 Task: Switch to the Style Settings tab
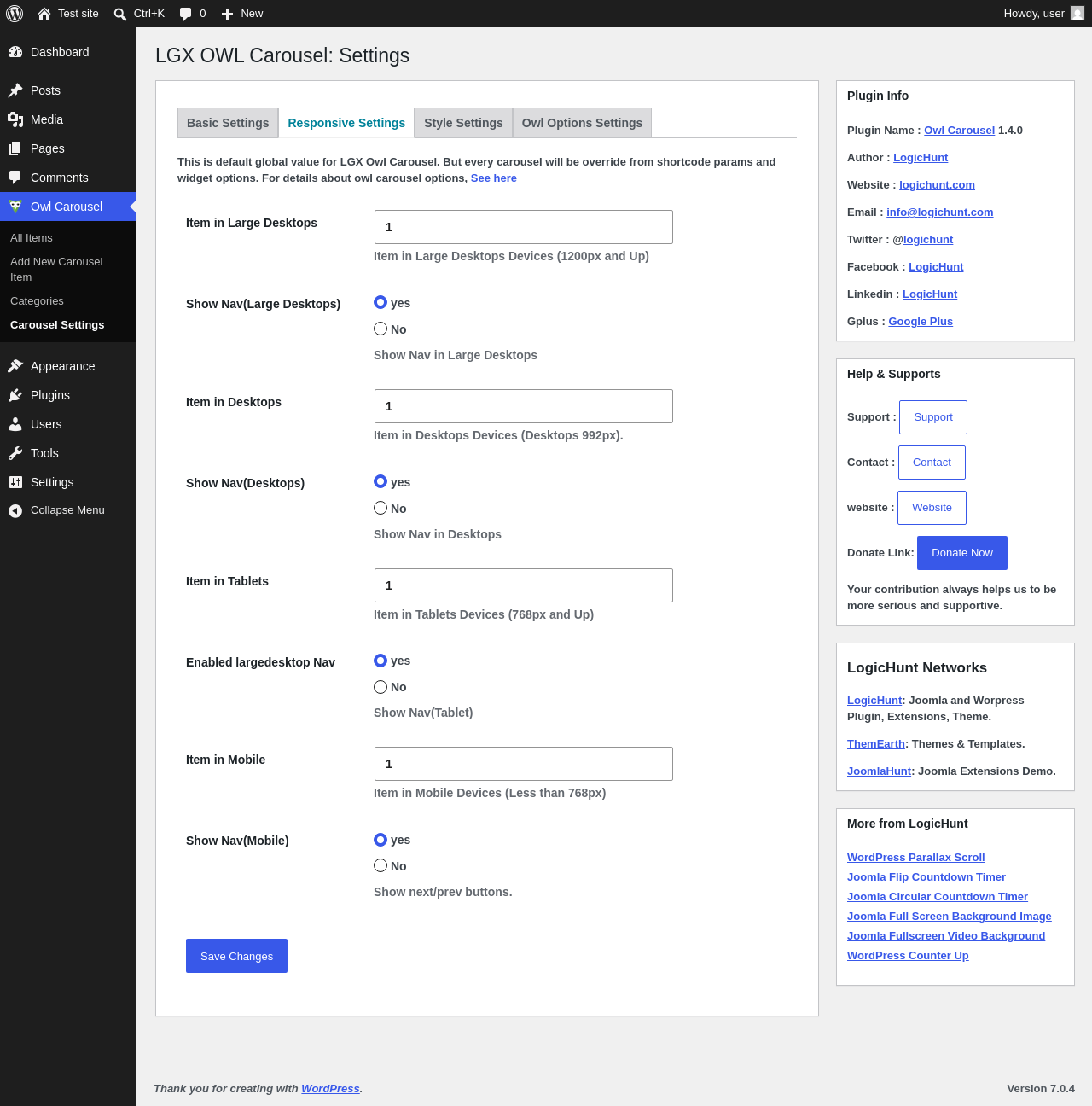click(x=463, y=123)
